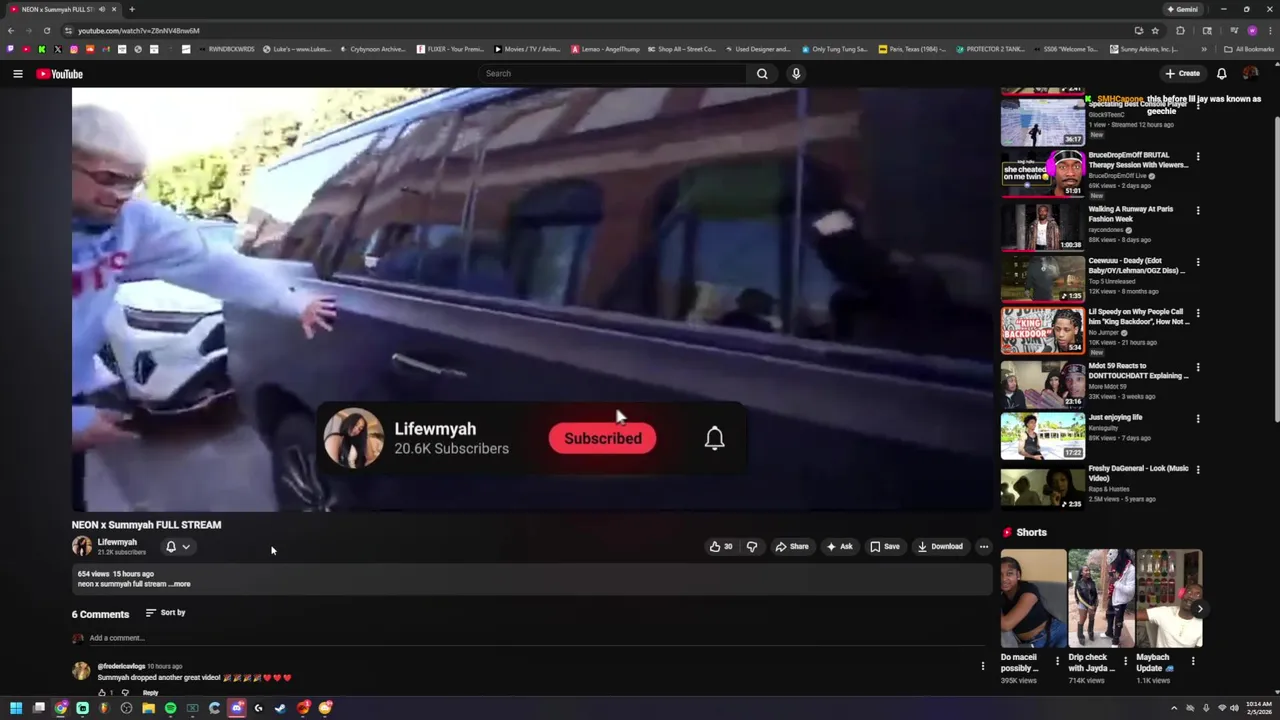Open the Create menu
The image size is (1280, 720).
tap(1182, 73)
